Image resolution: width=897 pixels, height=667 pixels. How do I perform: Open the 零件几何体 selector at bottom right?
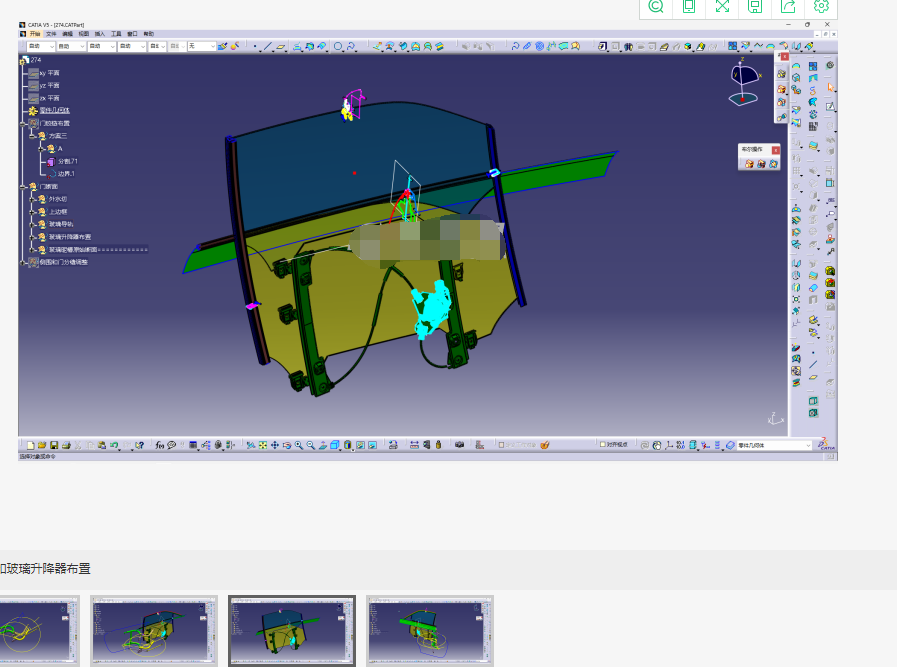coord(775,445)
